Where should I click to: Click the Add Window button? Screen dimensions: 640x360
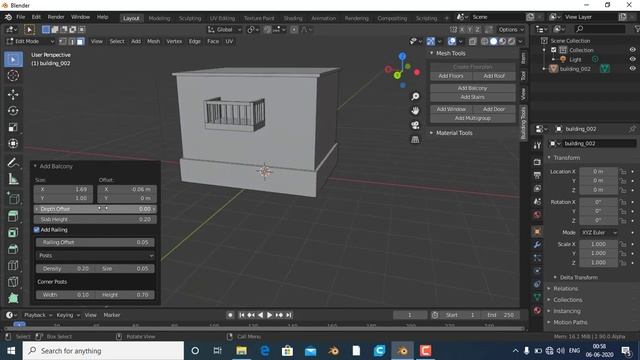451,109
